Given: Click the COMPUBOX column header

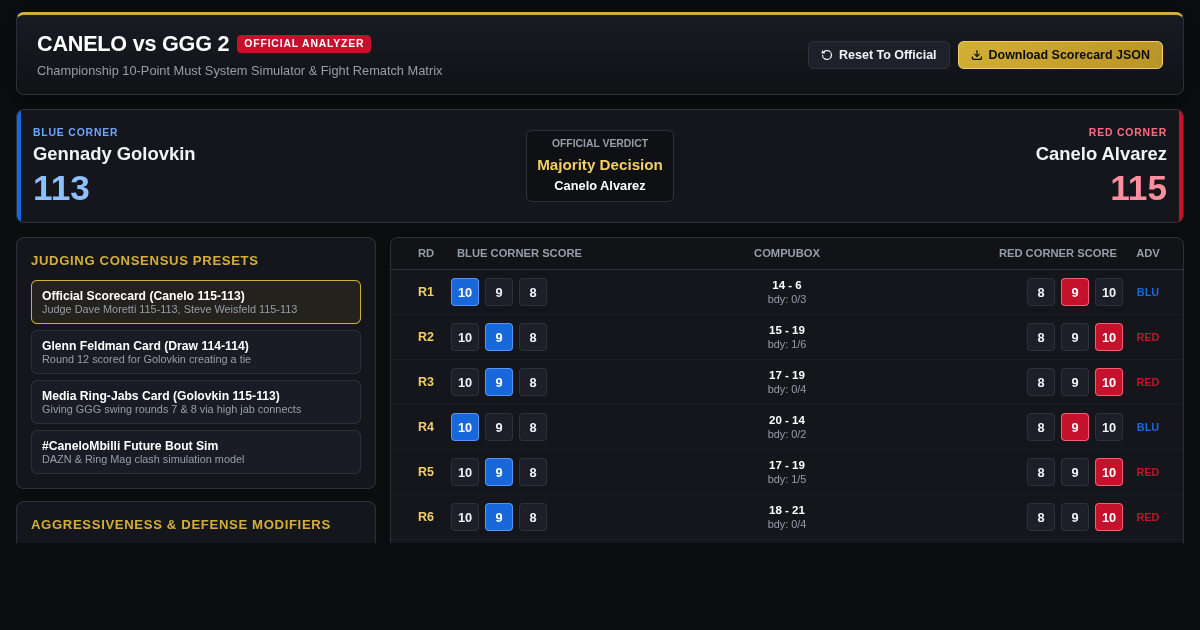Looking at the screenshot, I should [787, 253].
